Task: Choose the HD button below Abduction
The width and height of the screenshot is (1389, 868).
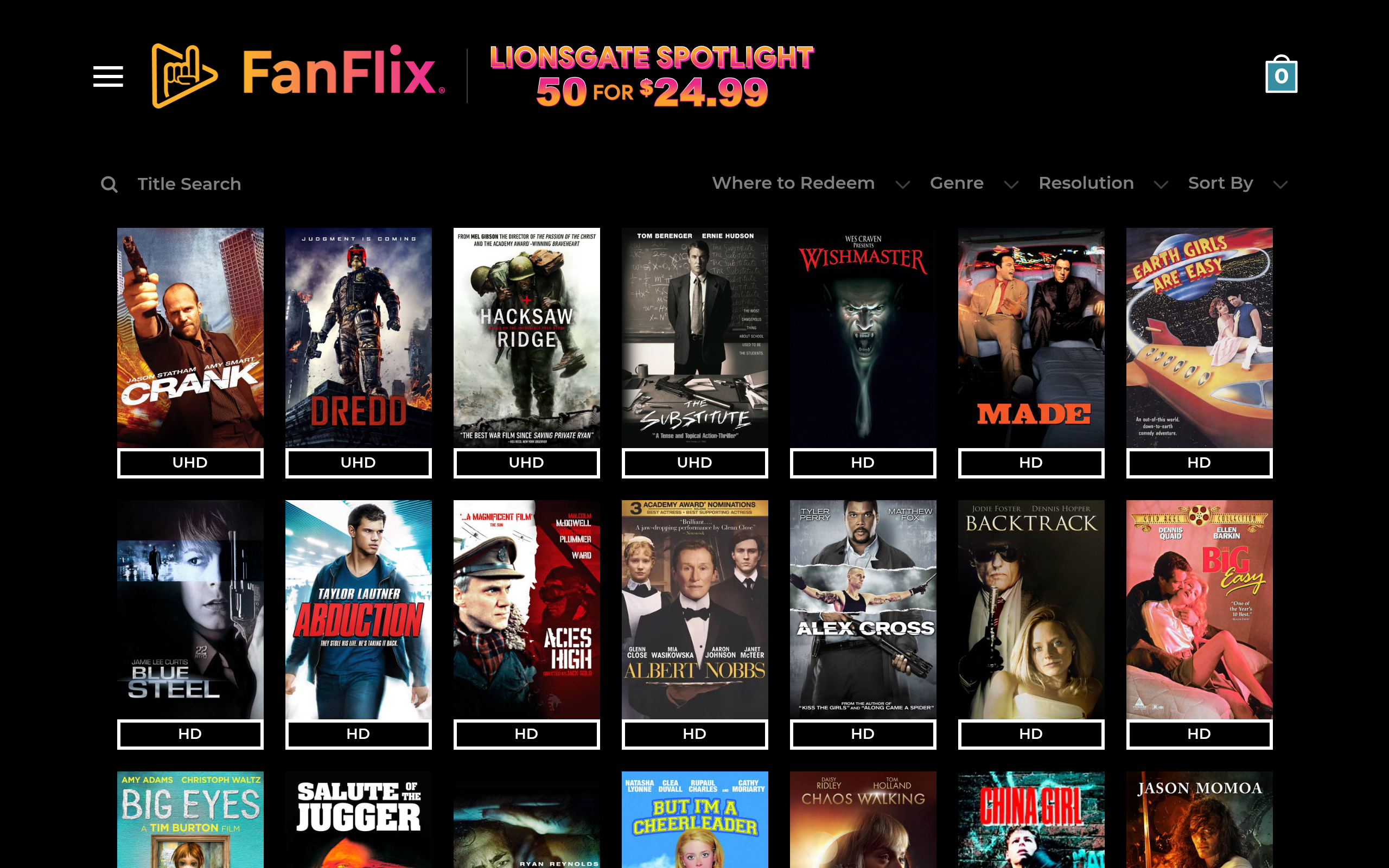Action: click(358, 733)
